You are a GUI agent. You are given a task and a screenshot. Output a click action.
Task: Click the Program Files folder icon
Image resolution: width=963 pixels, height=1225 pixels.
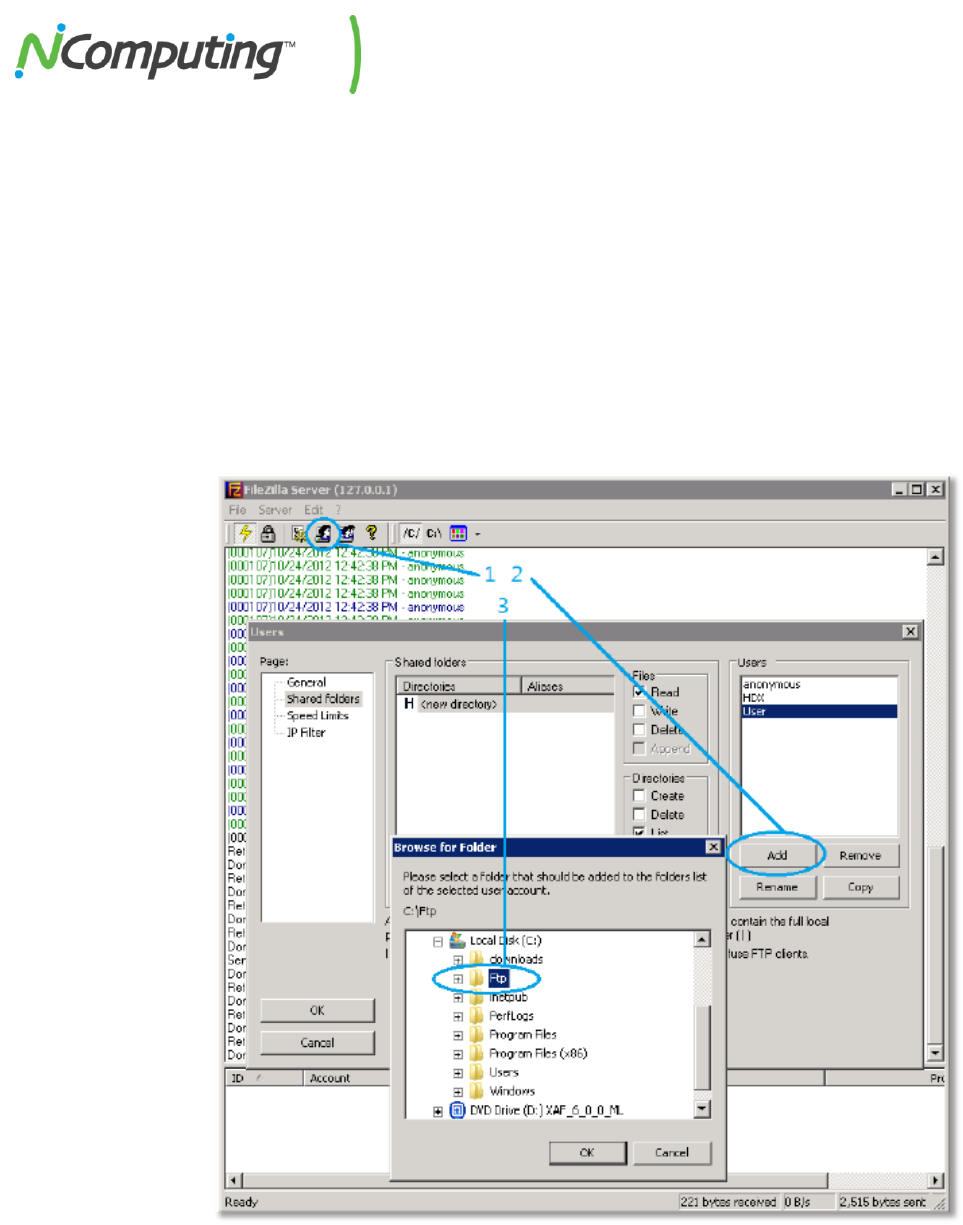[x=477, y=1035]
